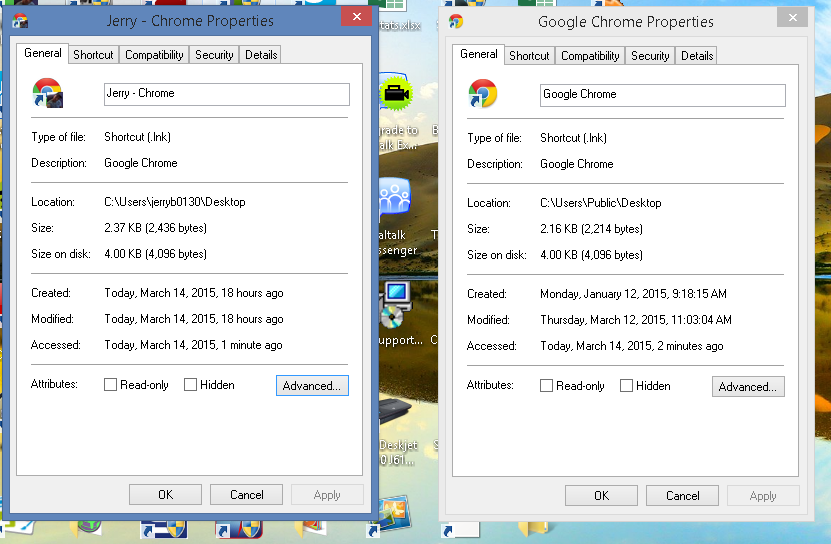Enable Read-only checkbox in Google Chrome Properties
This screenshot has height=544, width=831.
546,385
